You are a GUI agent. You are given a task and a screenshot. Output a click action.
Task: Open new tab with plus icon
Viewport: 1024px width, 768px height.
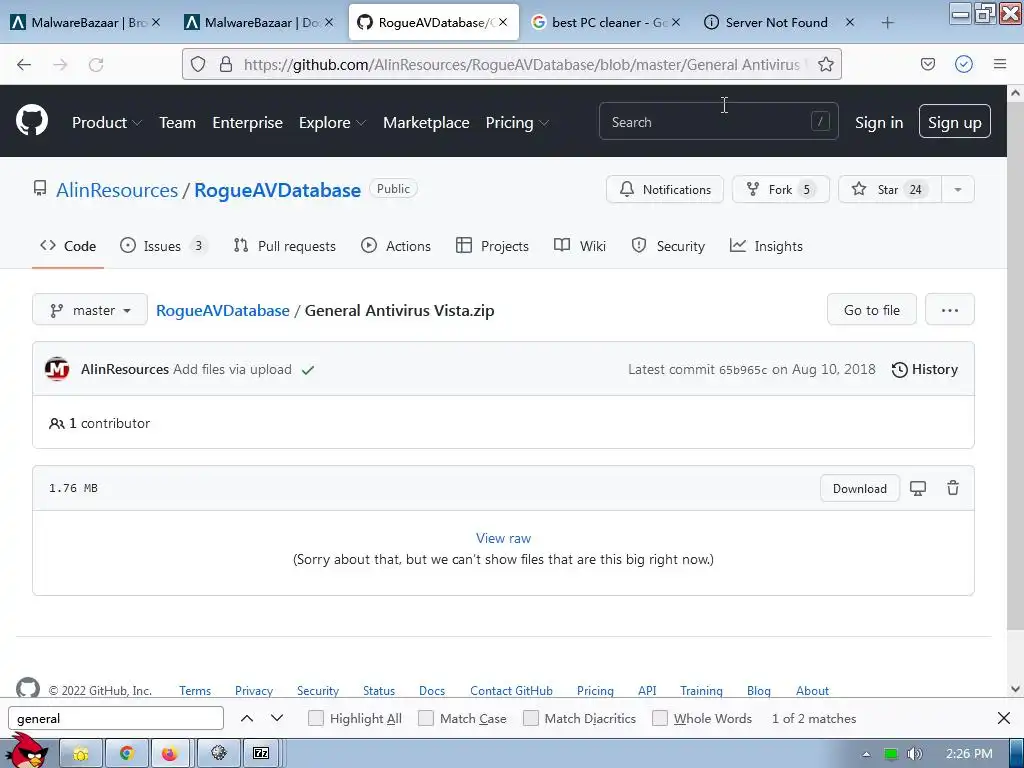coord(887,23)
